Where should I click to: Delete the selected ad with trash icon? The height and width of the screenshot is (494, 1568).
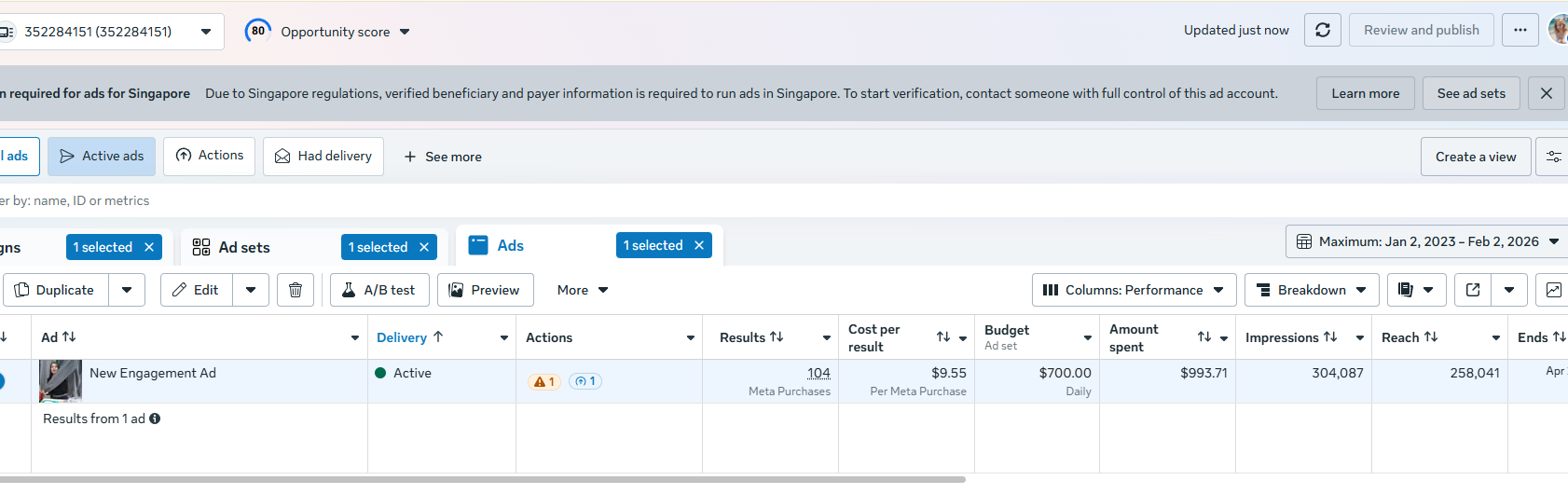coord(296,290)
